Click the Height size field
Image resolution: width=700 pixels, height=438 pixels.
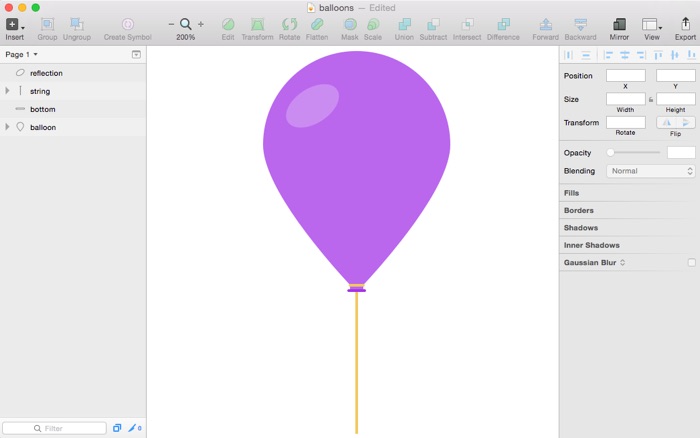click(675, 99)
